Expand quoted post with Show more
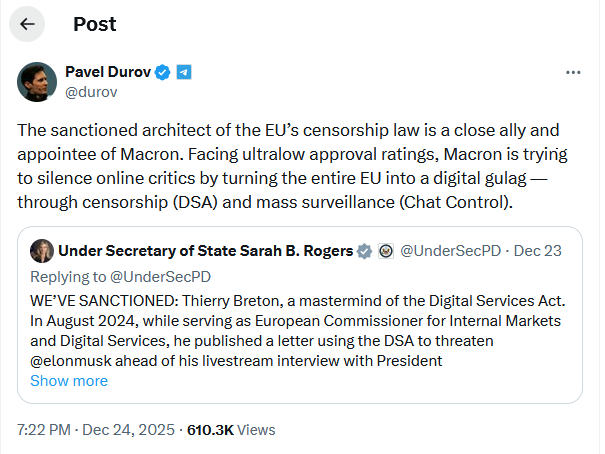Image resolution: width=605 pixels, height=454 pixels. 69,381
